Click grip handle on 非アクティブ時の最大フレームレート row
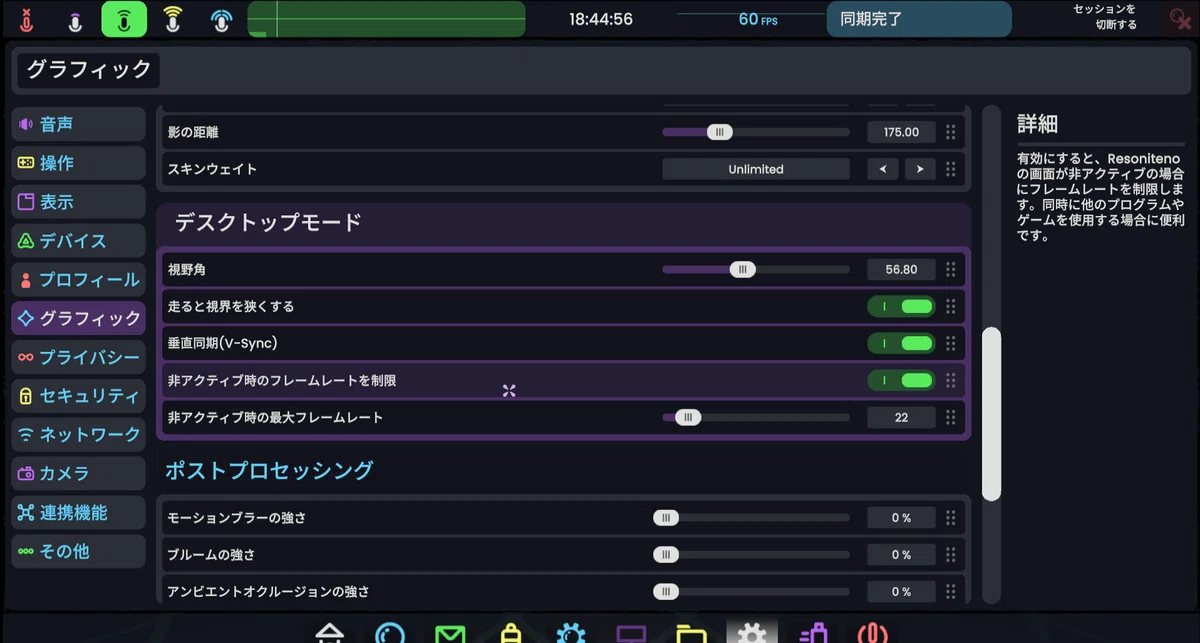This screenshot has height=643, width=1200. (x=951, y=417)
